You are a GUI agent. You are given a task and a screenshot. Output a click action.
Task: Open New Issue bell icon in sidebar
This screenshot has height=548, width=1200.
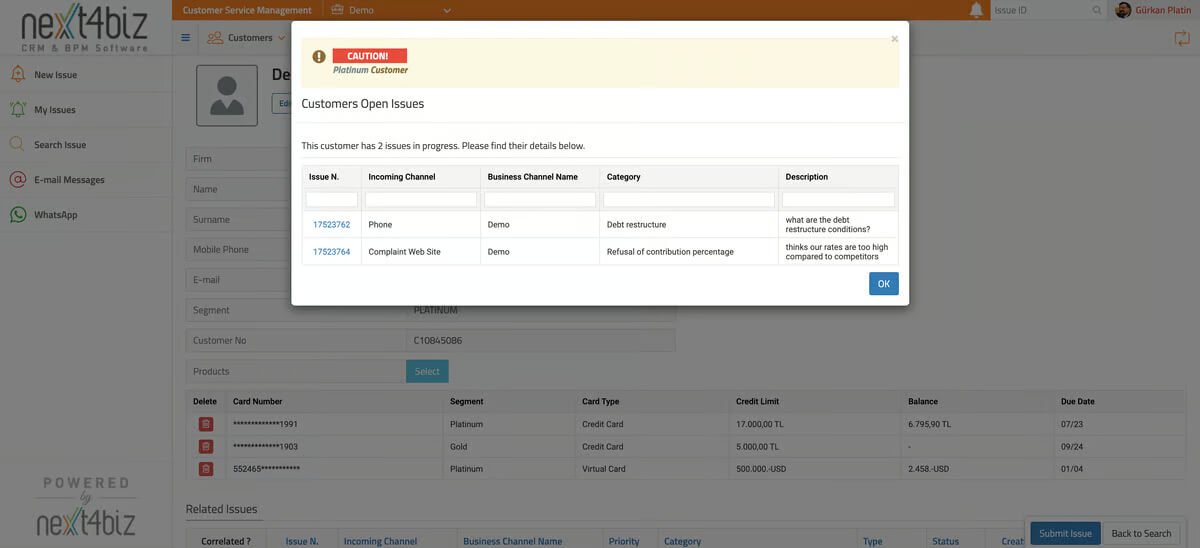(17, 74)
